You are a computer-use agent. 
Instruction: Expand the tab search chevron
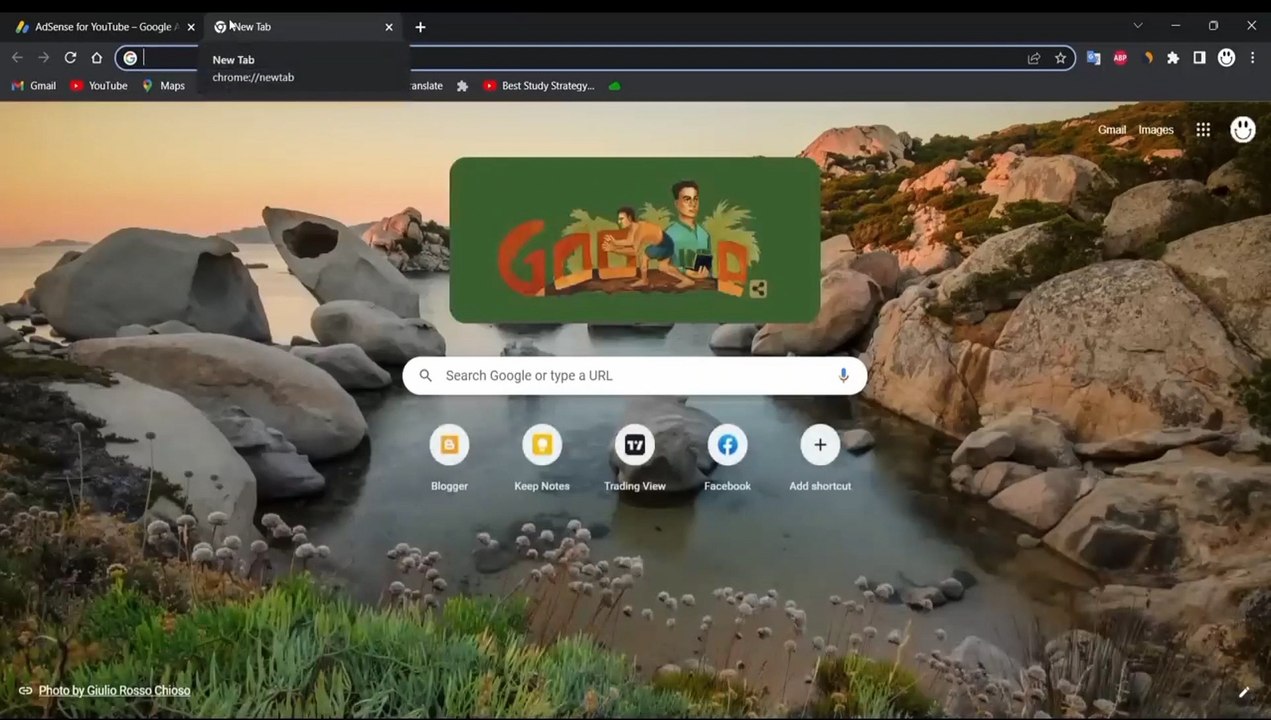[x=1137, y=25]
